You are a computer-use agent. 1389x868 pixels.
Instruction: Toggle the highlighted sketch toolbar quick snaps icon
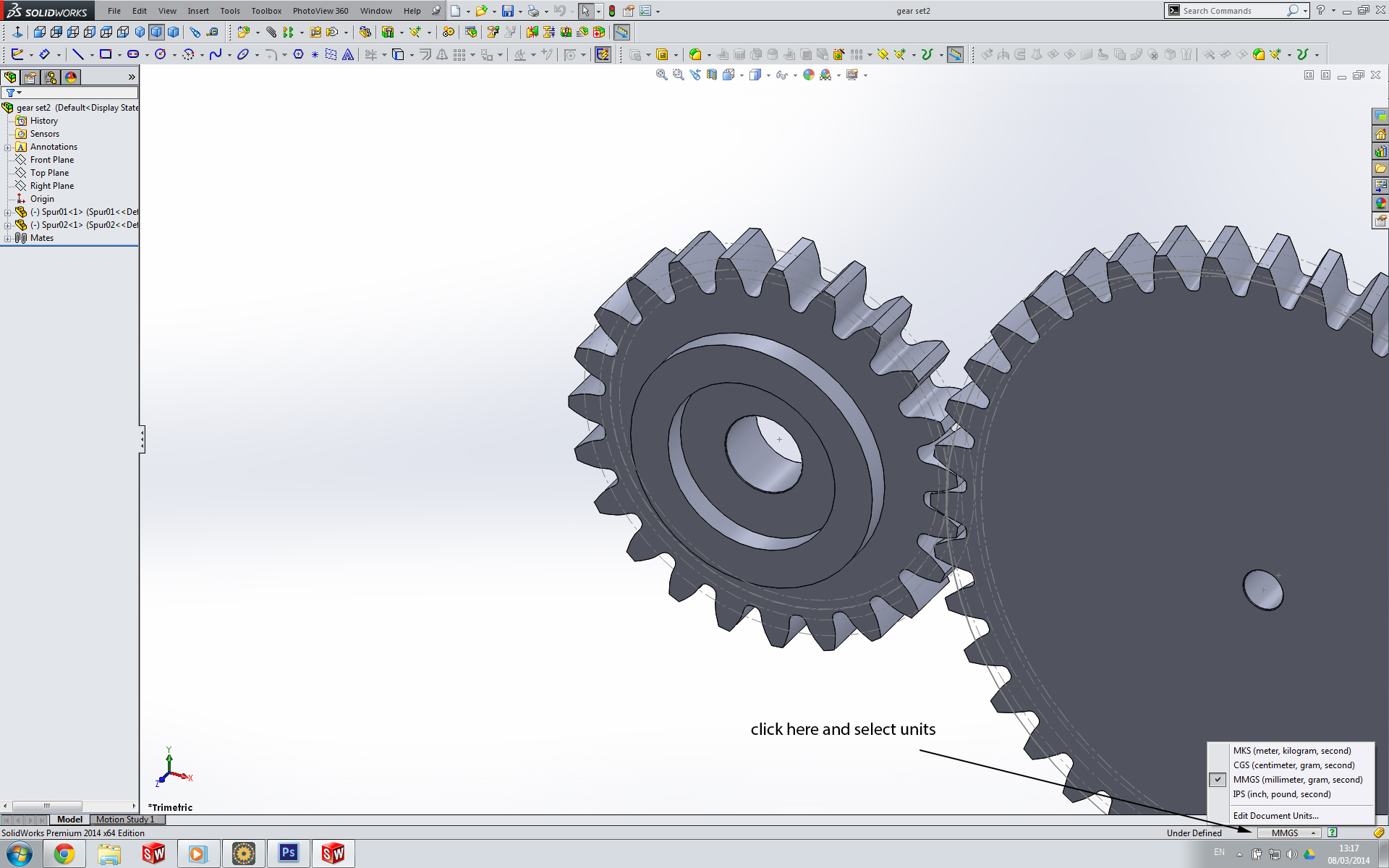[x=603, y=54]
